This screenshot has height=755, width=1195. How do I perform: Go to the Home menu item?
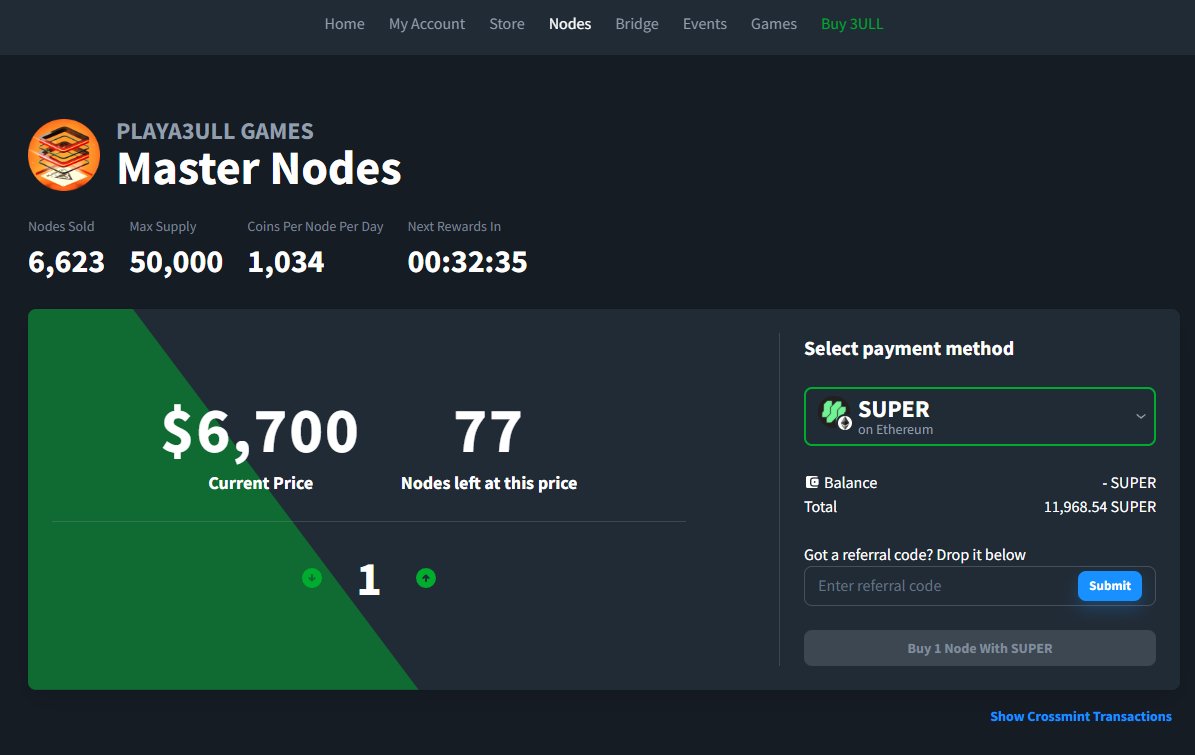[x=344, y=24]
